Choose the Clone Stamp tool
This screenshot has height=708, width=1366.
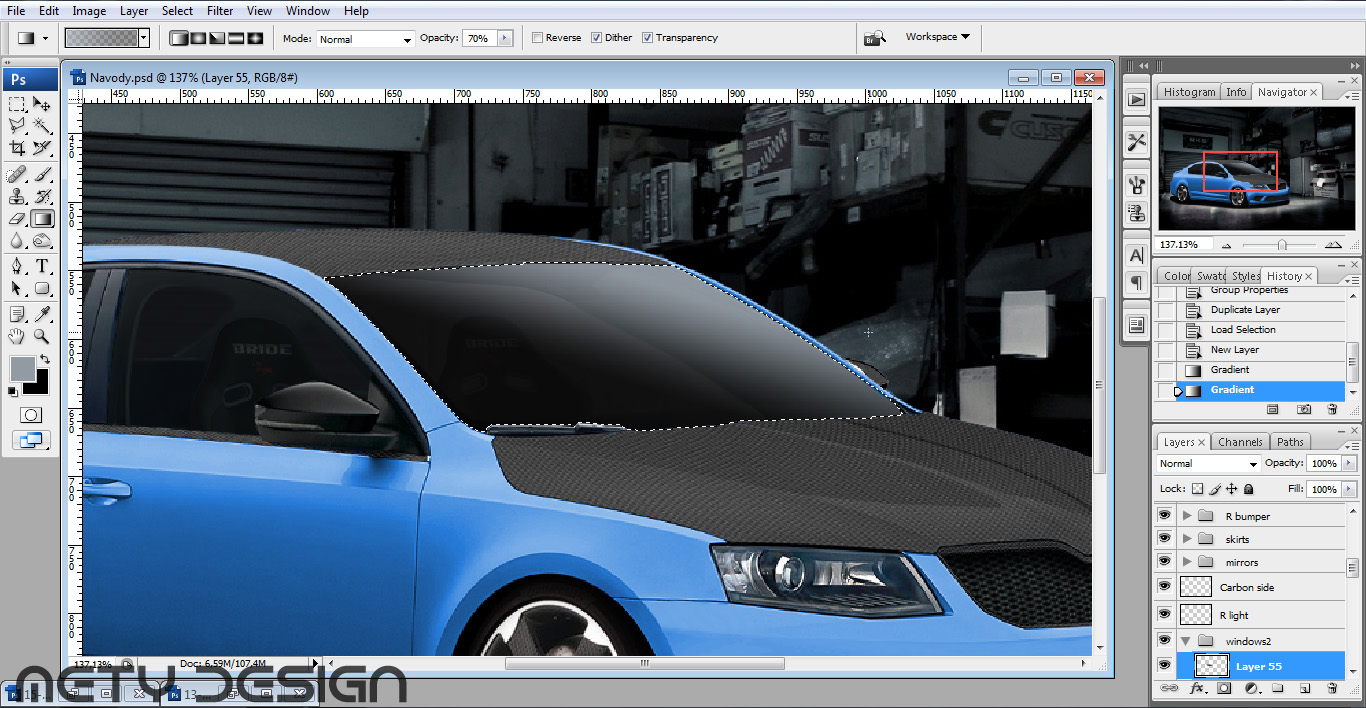point(17,197)
